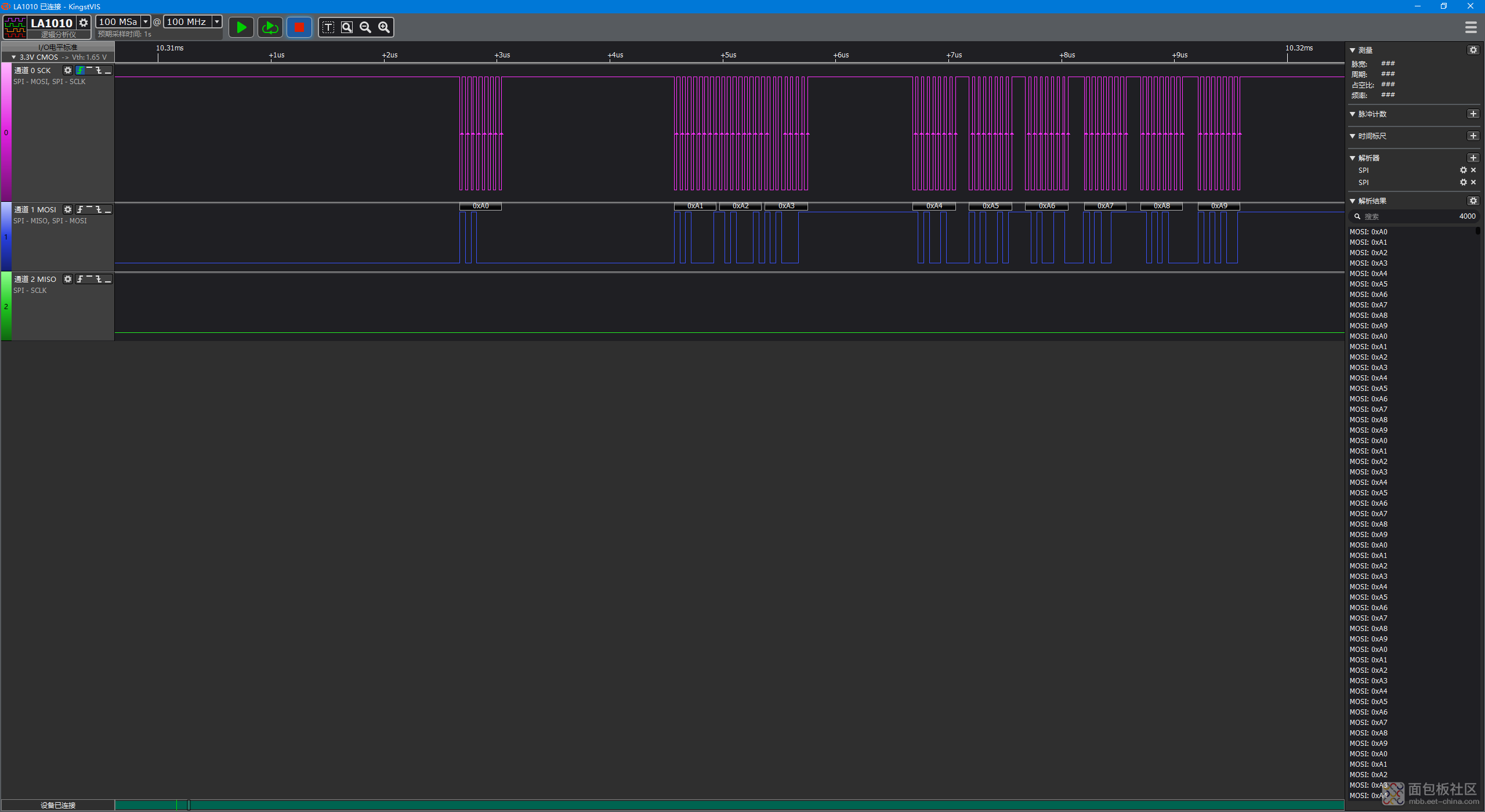Collapse the 时间标尺 time ruler section
Screen dimensions: 1485x812
(x=1353, y=136)
